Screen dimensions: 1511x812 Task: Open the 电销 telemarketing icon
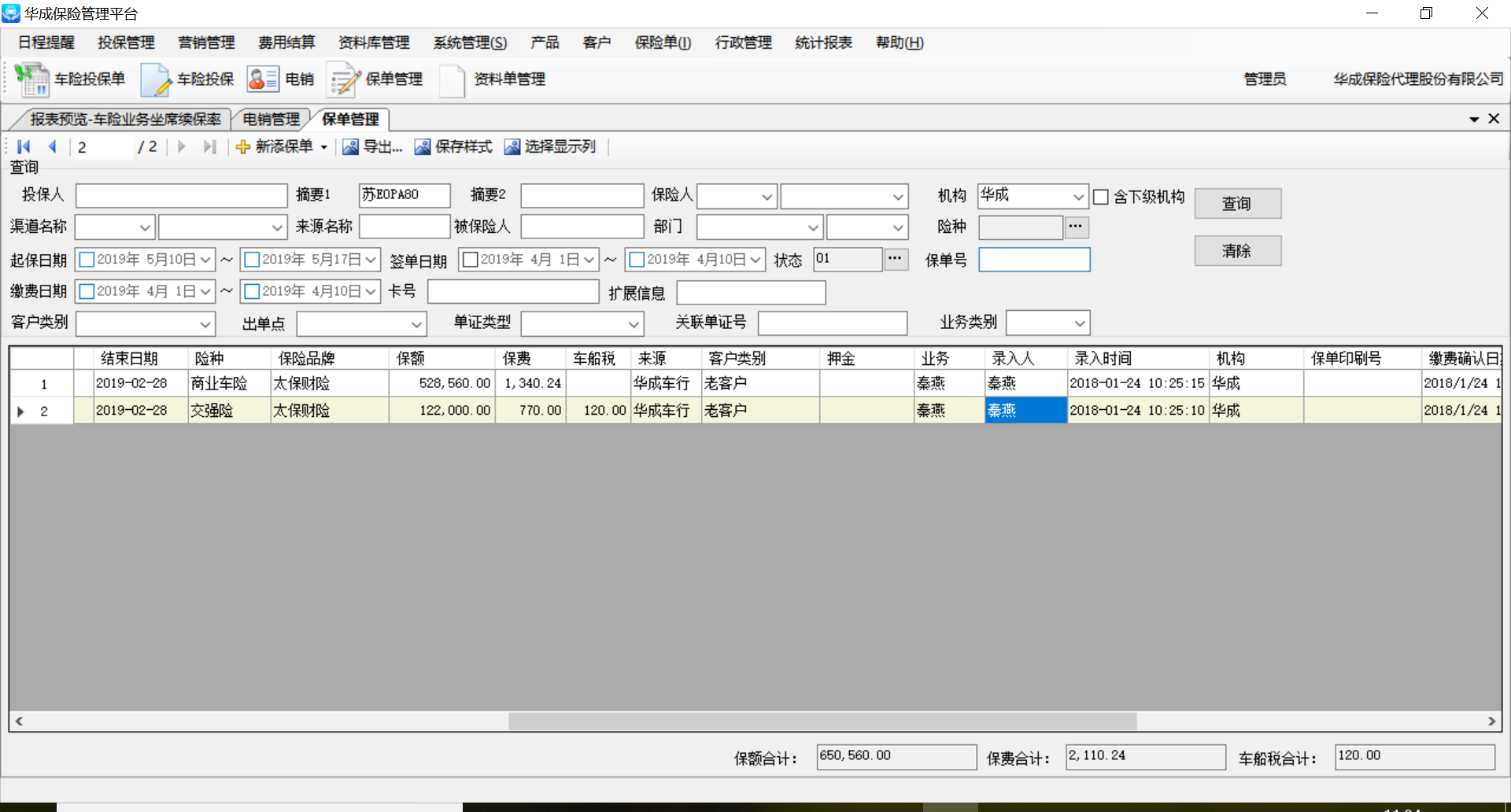(x=262, y=79)
